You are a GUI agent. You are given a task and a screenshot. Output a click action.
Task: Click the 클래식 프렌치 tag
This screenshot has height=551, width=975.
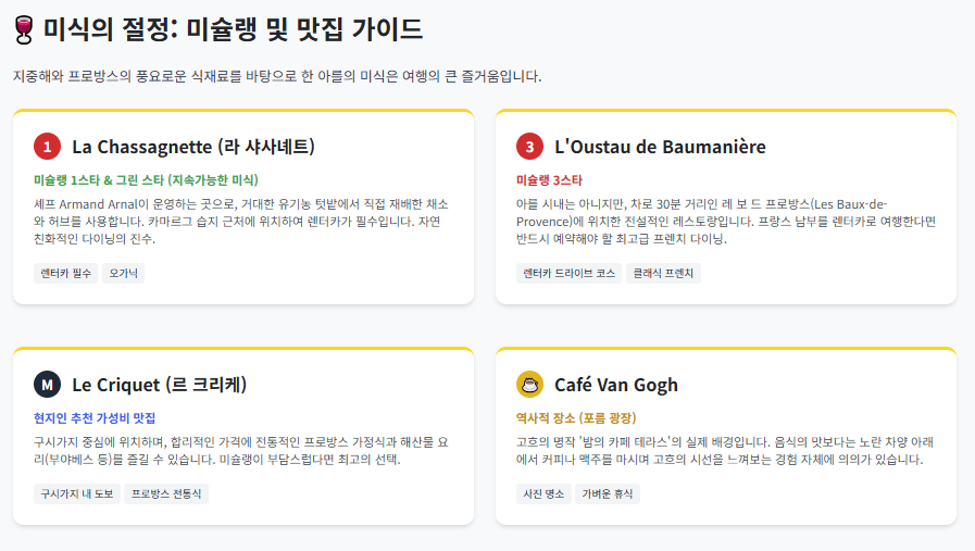point(663,273)
